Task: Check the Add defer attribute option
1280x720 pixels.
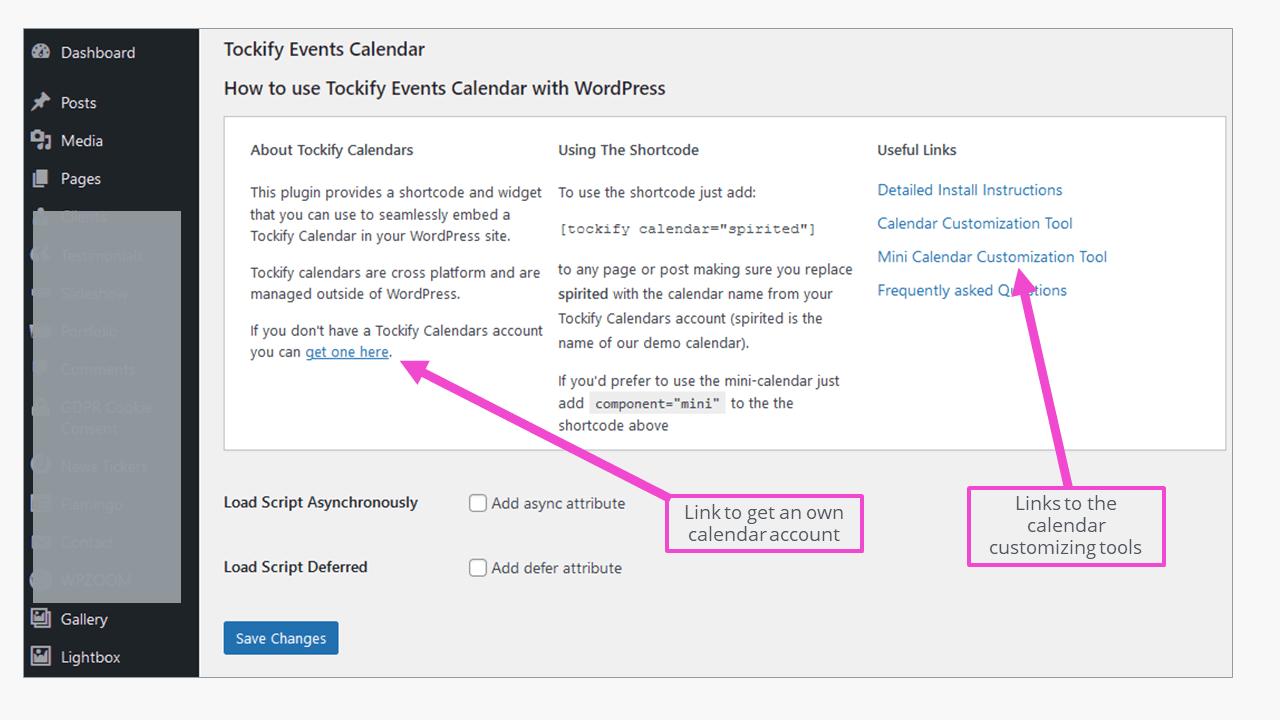Action: click(478, 567)
